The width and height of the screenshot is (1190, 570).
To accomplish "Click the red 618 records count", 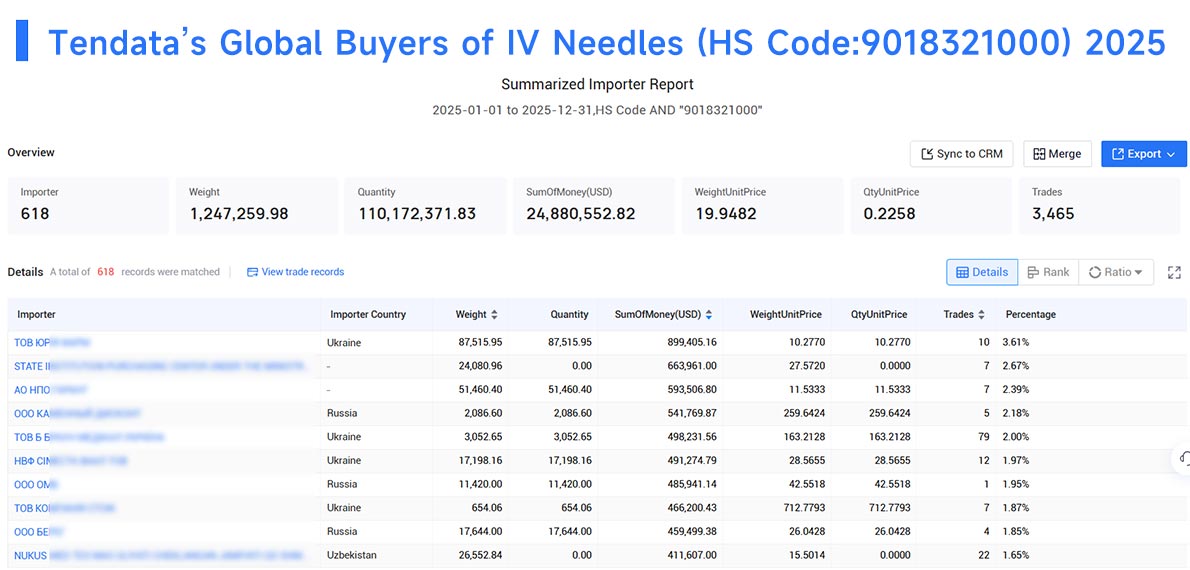I will click(x=105, y=272).
